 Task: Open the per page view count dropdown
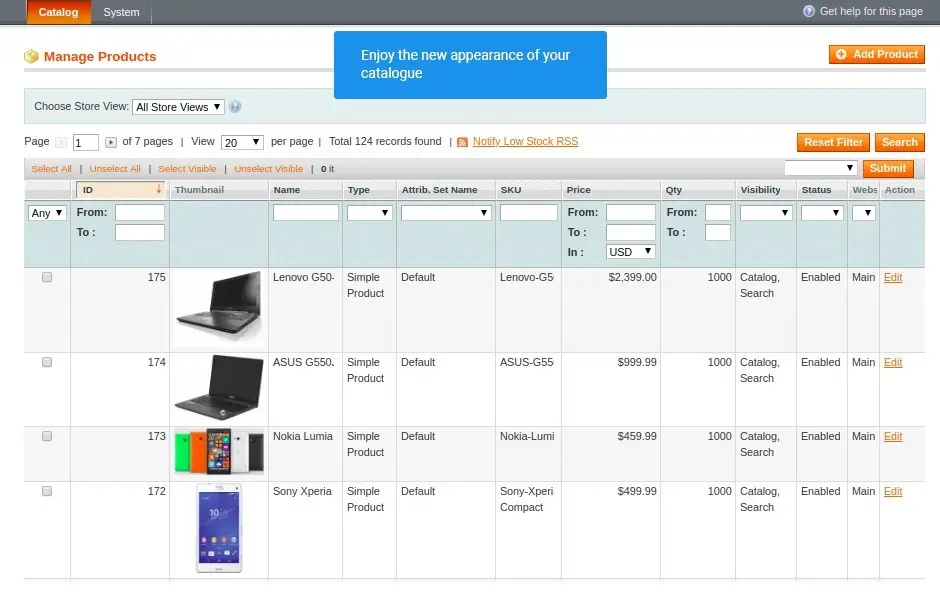tap(242, 142)
